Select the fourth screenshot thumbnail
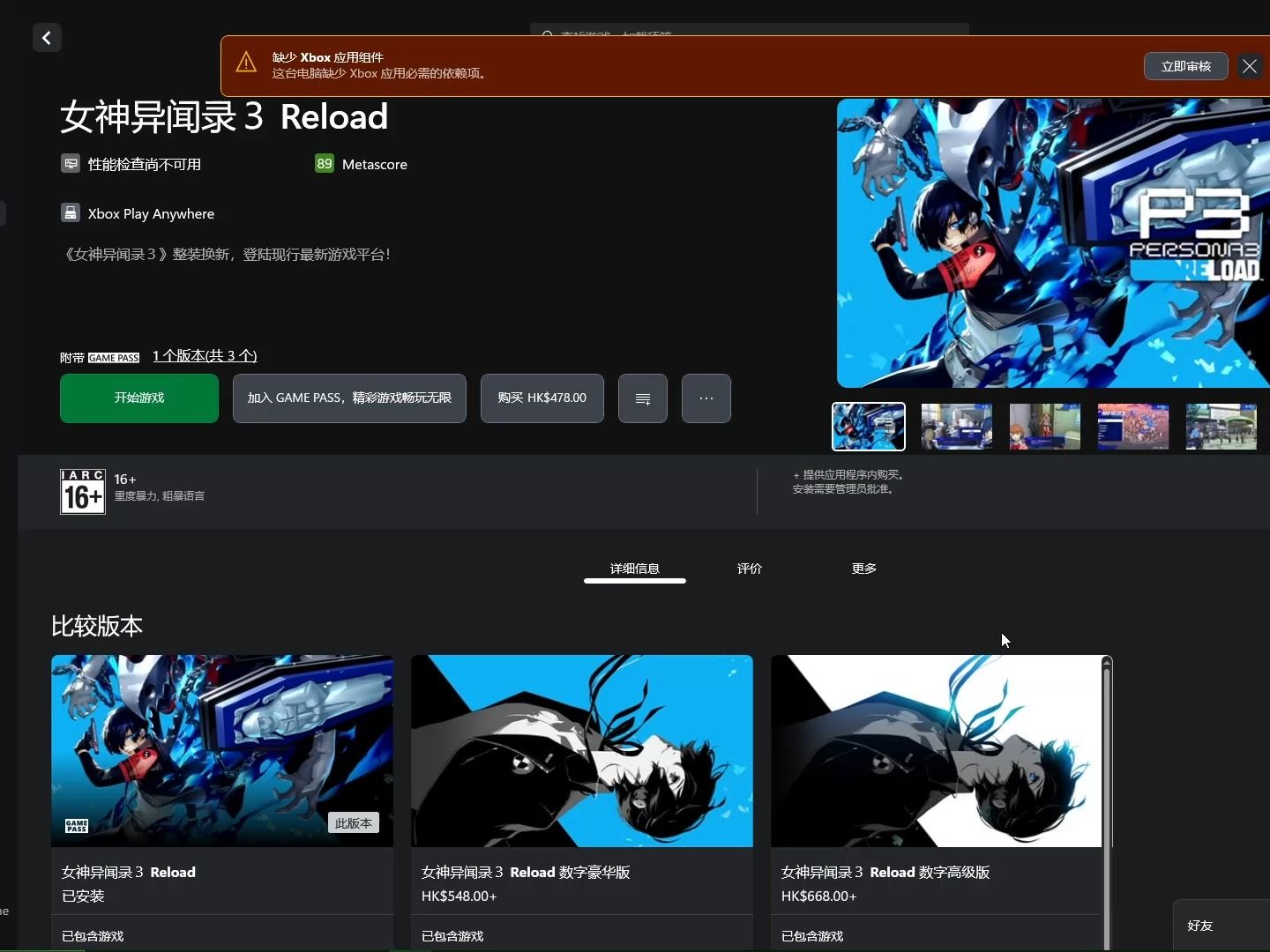 pyautogui.click(x=1133, y=427)
